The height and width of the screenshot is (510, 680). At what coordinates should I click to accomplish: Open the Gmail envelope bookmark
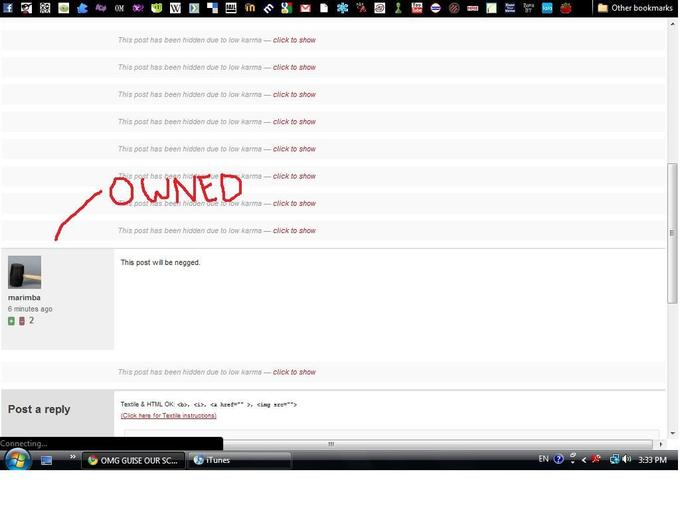click(x=306, y=8)
